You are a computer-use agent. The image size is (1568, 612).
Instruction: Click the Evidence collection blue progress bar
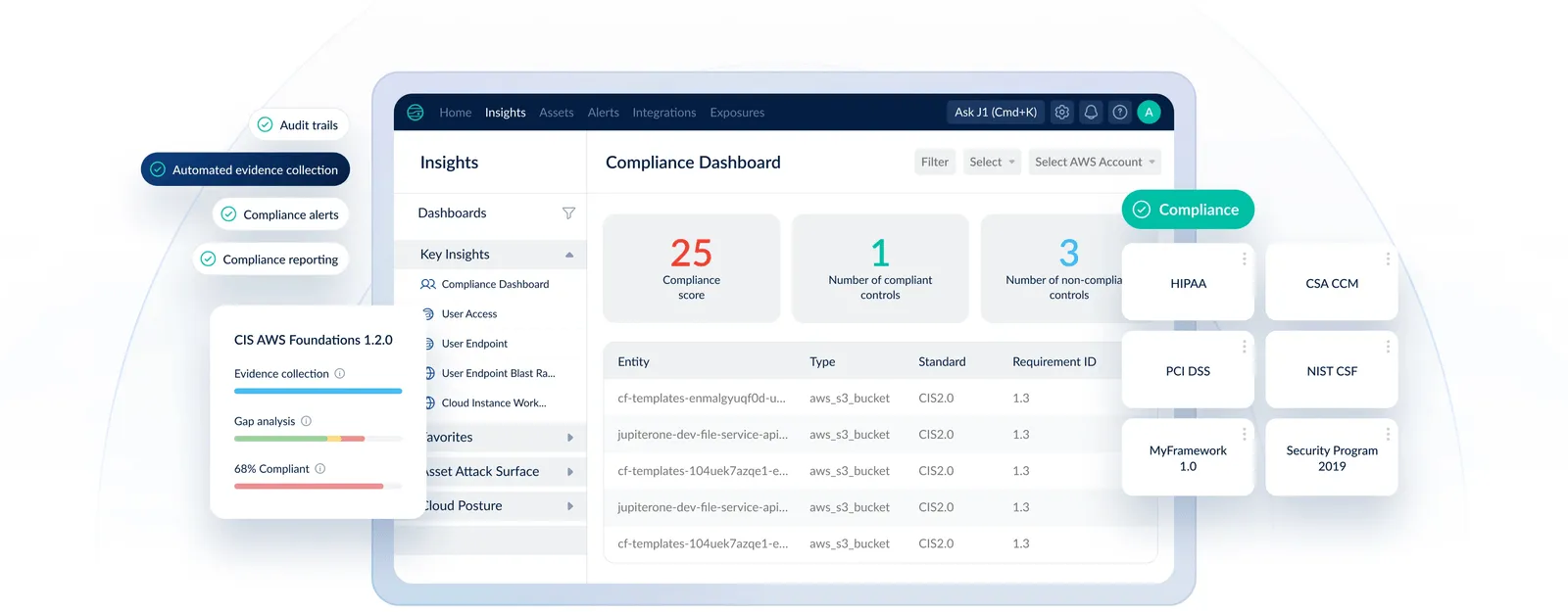pos(318,391)
